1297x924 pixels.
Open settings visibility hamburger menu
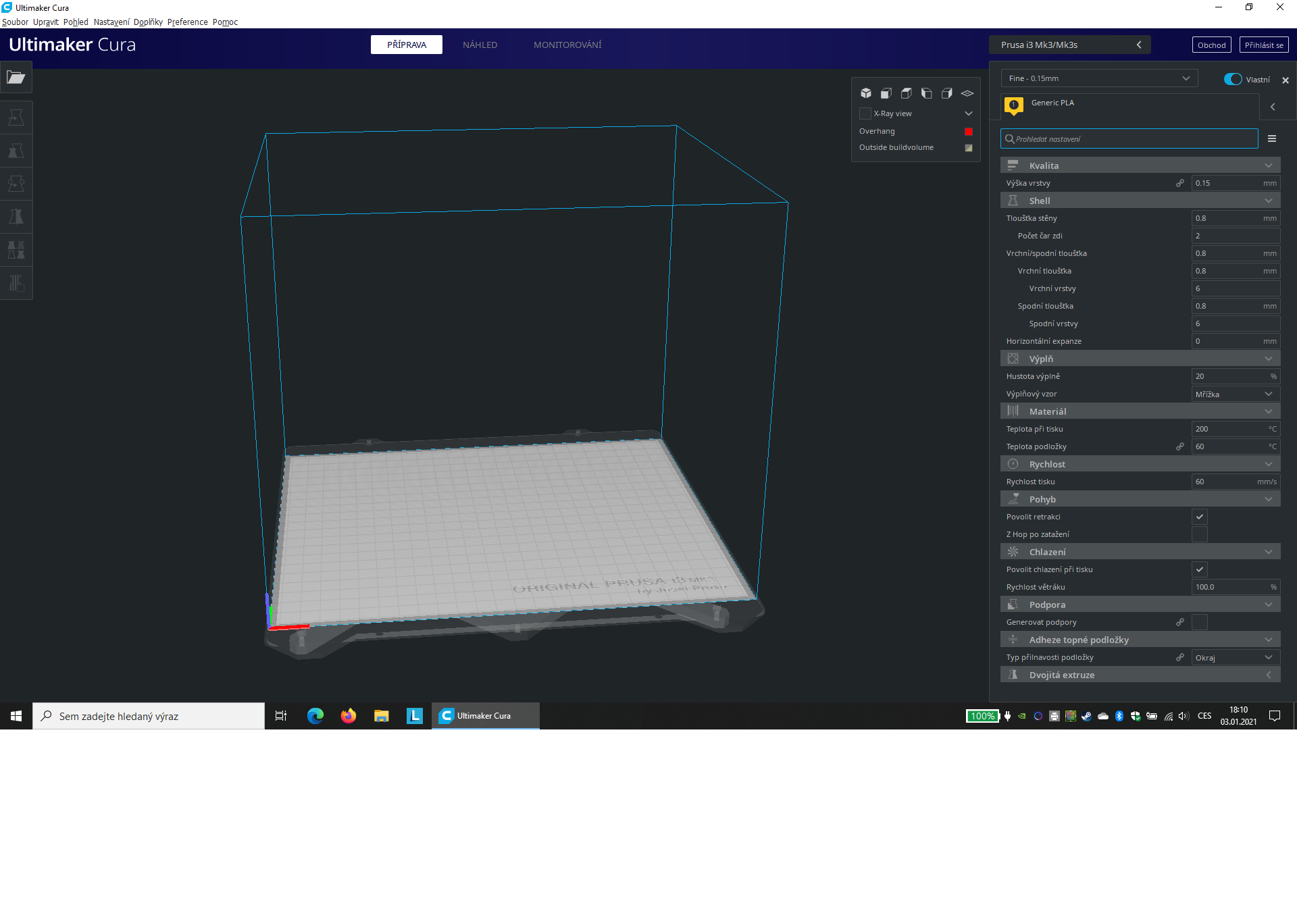tap(1272, 138)
